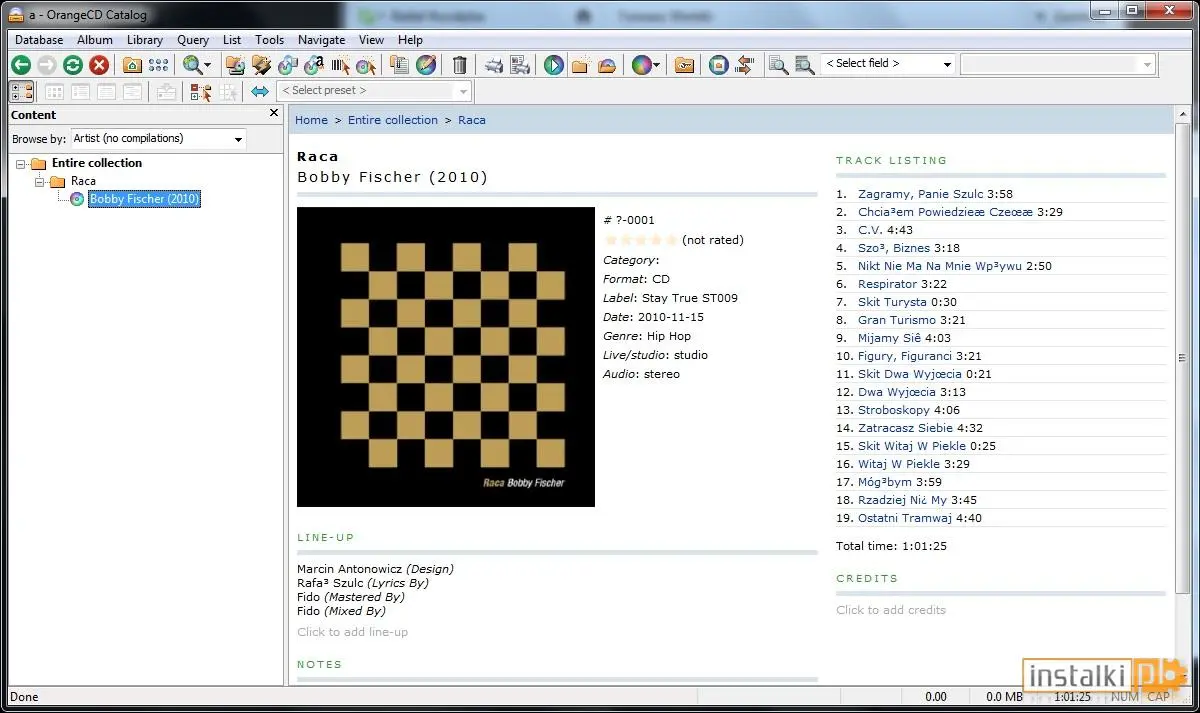
Task: Open the Select field dropdown
Action: [x=888, y=64]
